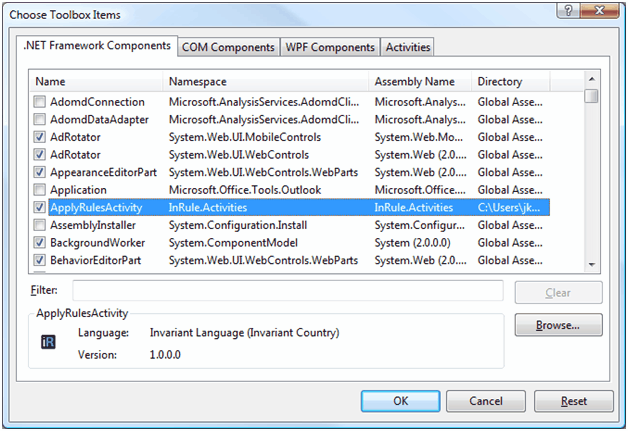
Task: Check the AssemblyInstaller checkbox
Action: click(40, 226)
